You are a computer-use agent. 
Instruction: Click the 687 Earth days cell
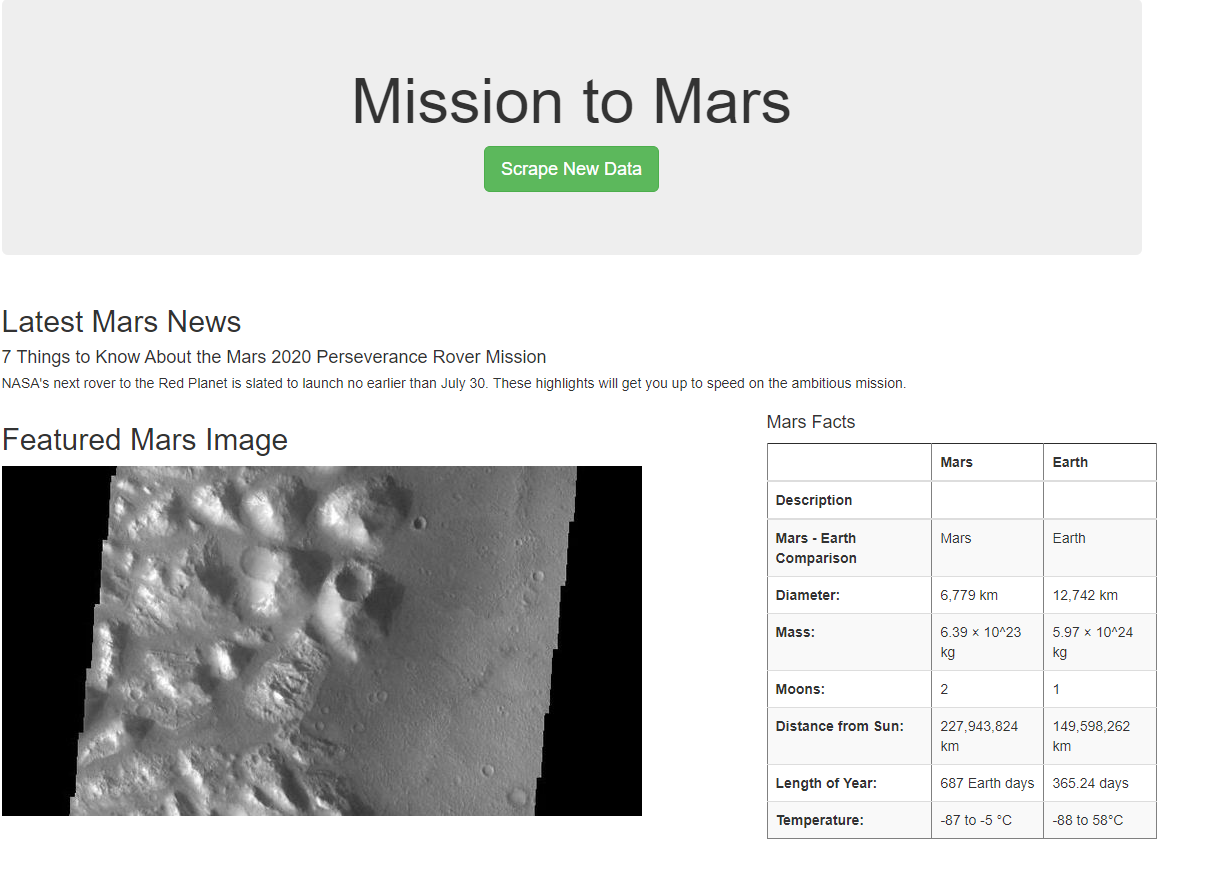click(x=987, y=783)
